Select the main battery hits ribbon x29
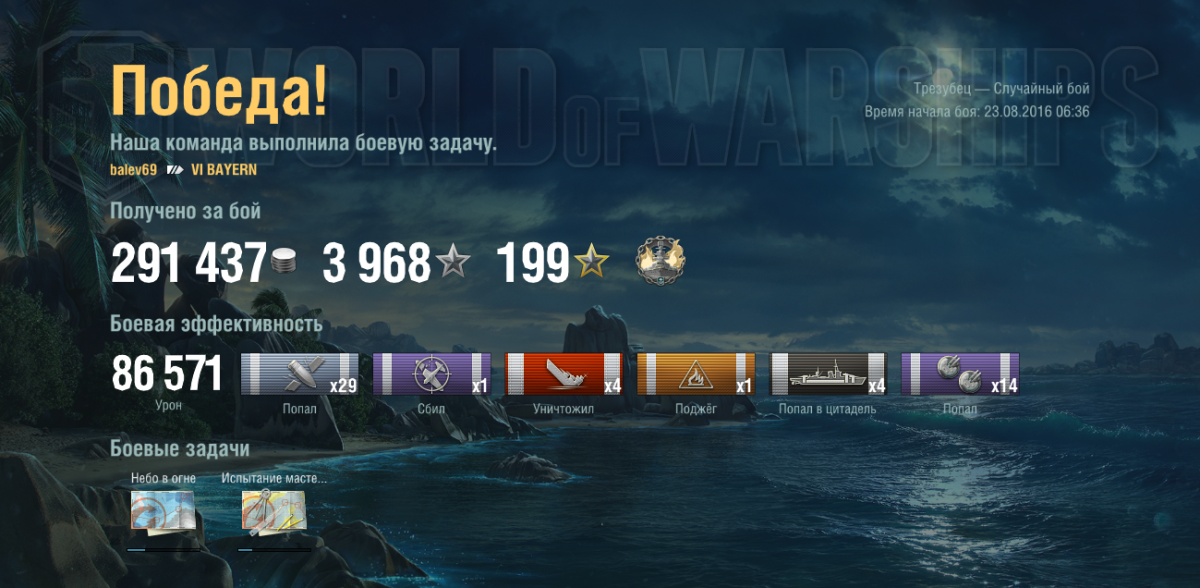The height and width of the screenshot is (588, 1200). point(300,374)
